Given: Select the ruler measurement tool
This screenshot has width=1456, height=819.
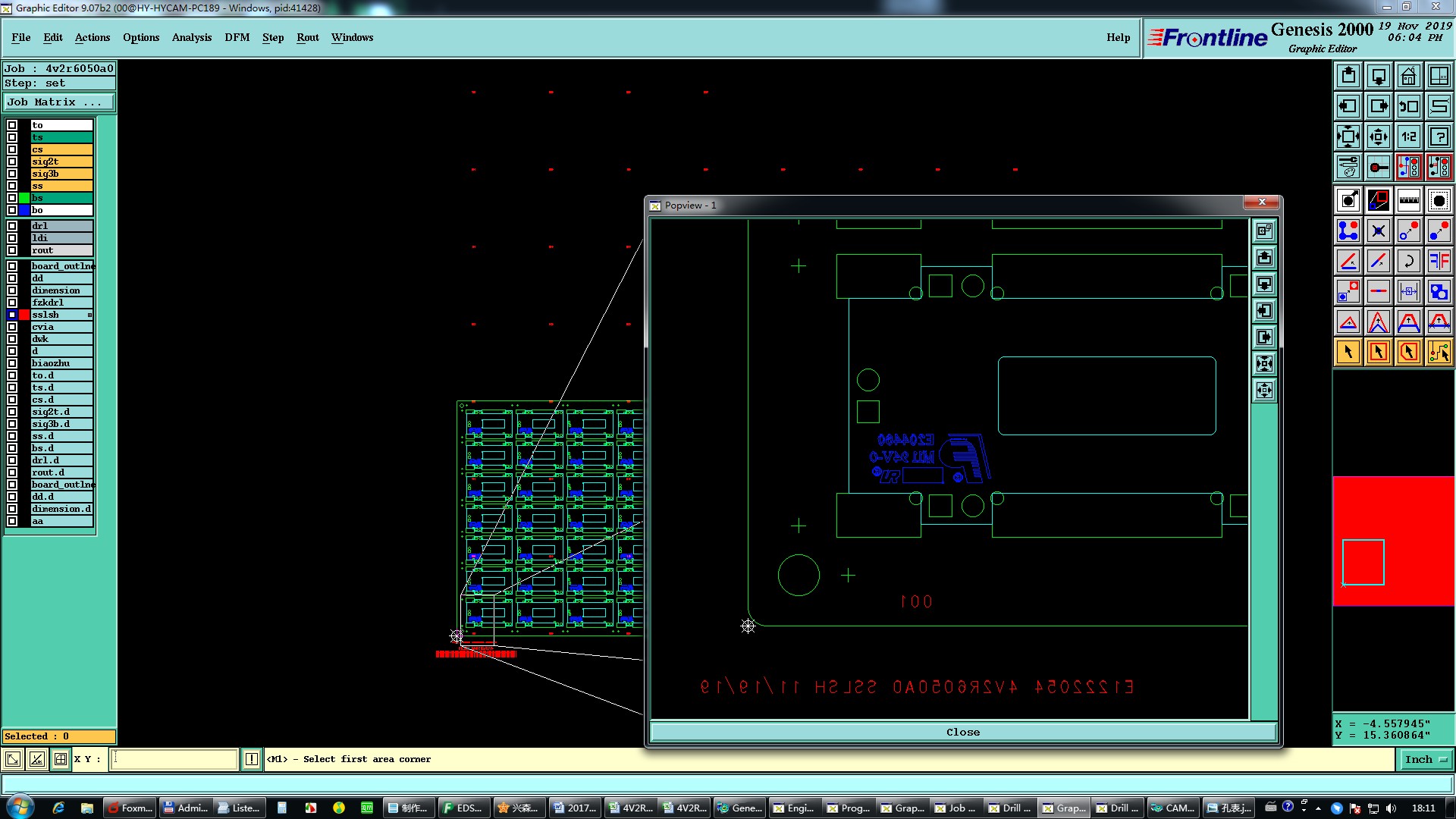Looking at the screenshot, I should click(1408, 200).
